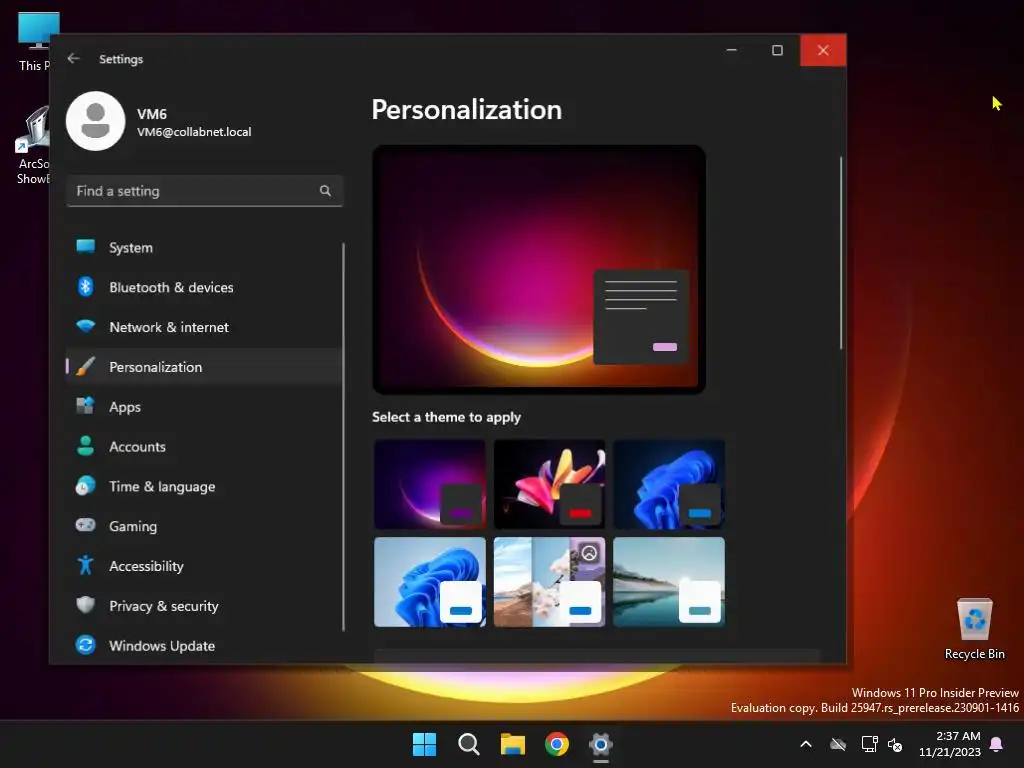Click the network display tray icon
The width and height of the screenshot is (1024, 768).
coord(869,744)
